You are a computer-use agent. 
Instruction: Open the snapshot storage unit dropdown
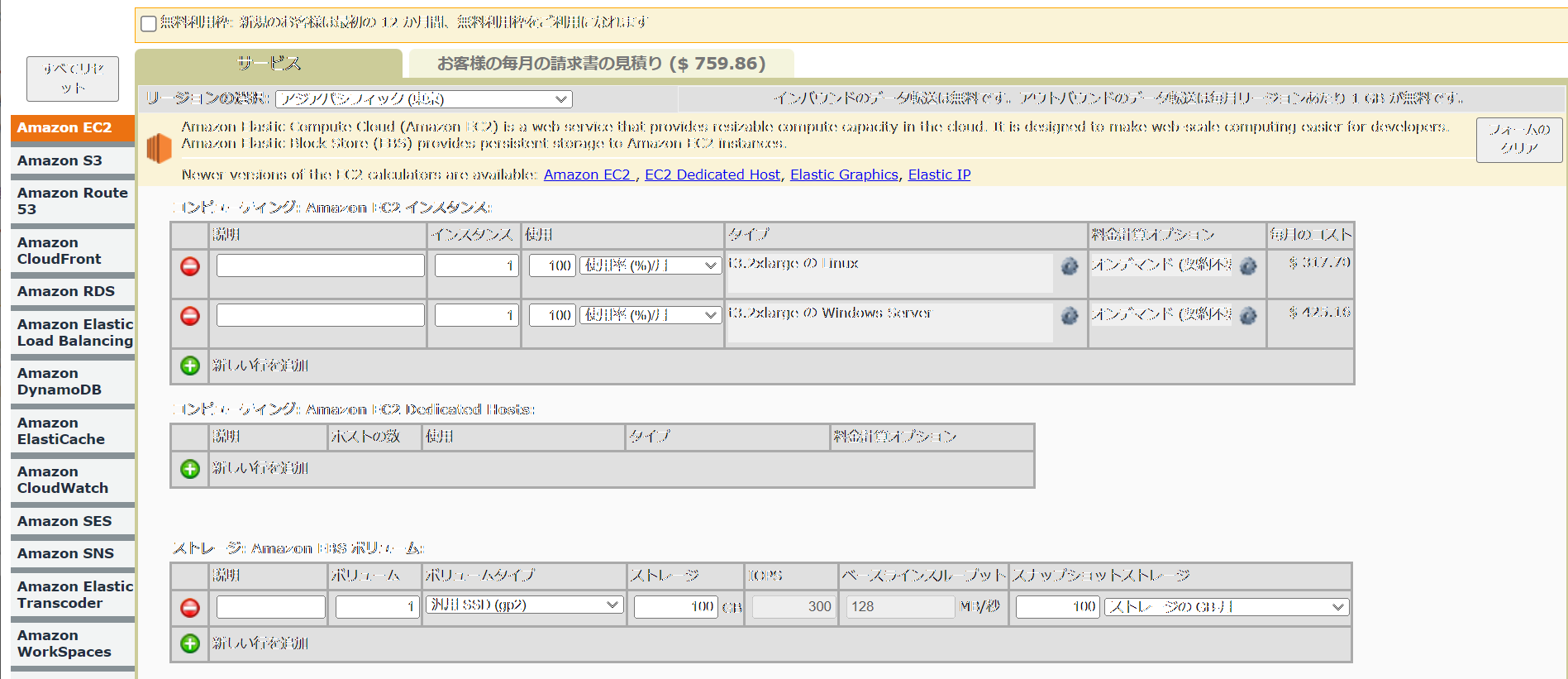[1227, 607]
